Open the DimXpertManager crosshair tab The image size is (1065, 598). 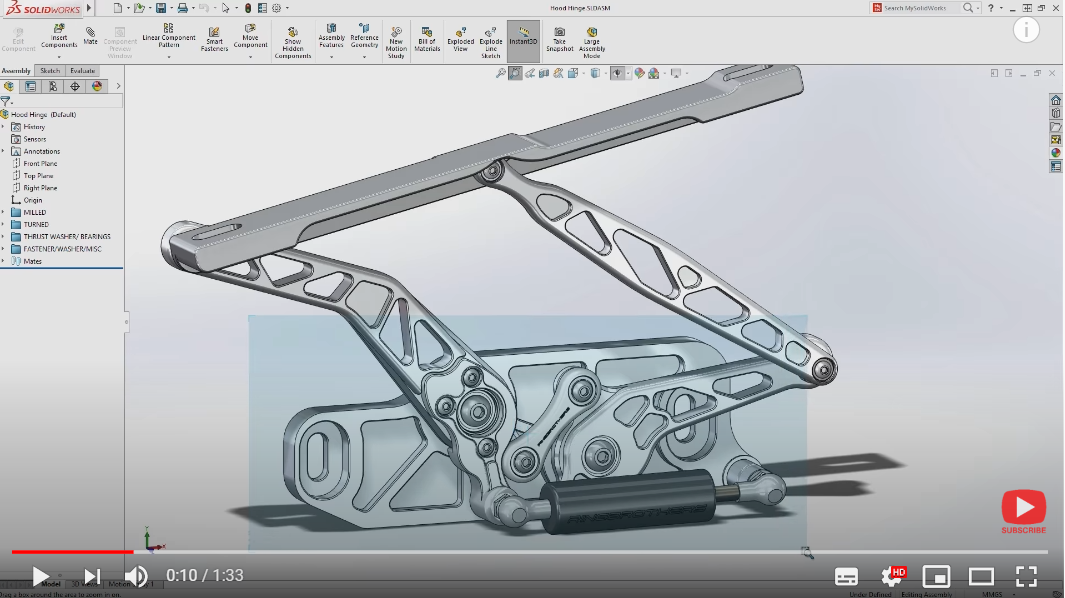click(x=75, y=86)
